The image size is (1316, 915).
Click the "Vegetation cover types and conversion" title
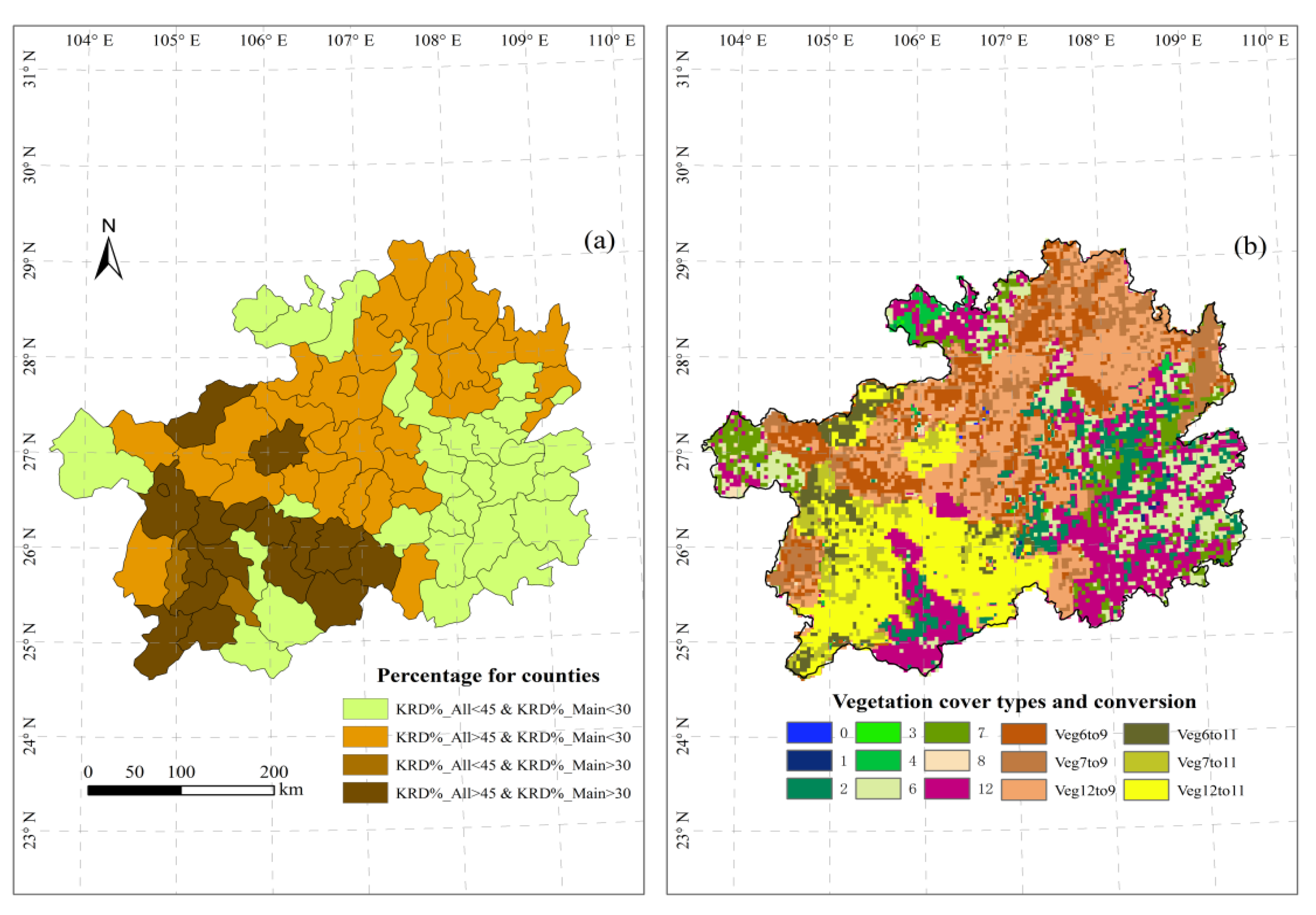(1014, 701)
